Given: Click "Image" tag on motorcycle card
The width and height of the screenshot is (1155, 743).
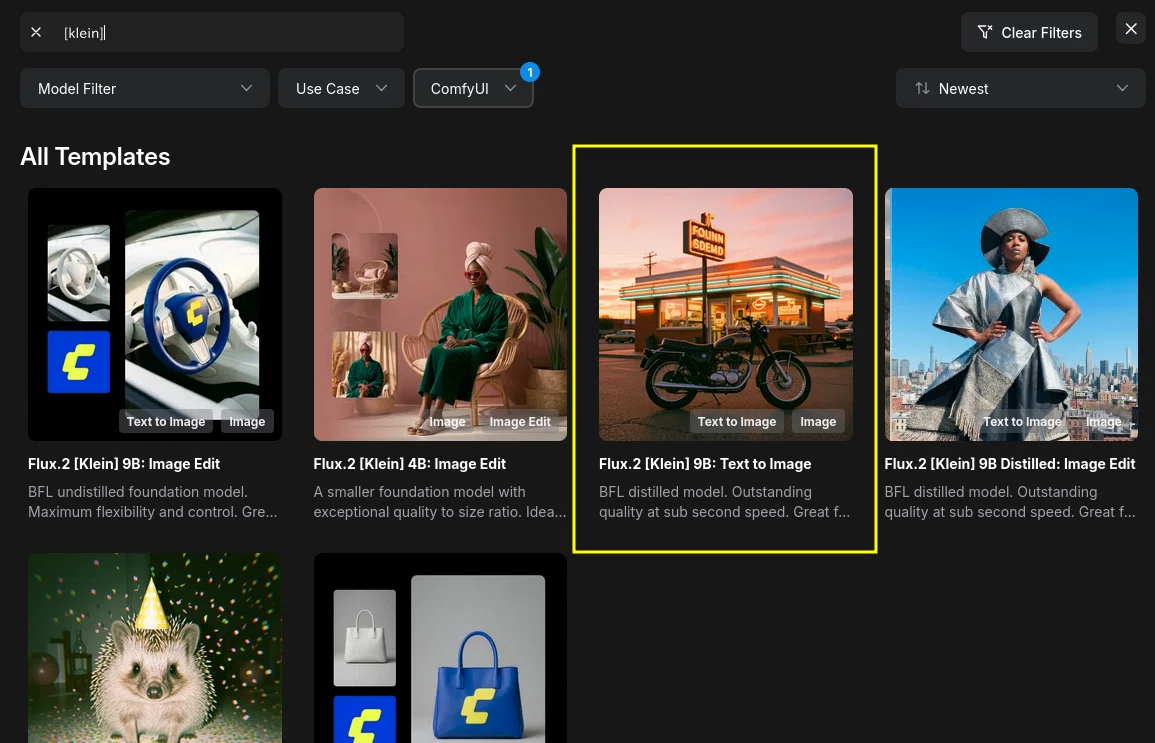Looking at the screenshot, I should (818, 421).
